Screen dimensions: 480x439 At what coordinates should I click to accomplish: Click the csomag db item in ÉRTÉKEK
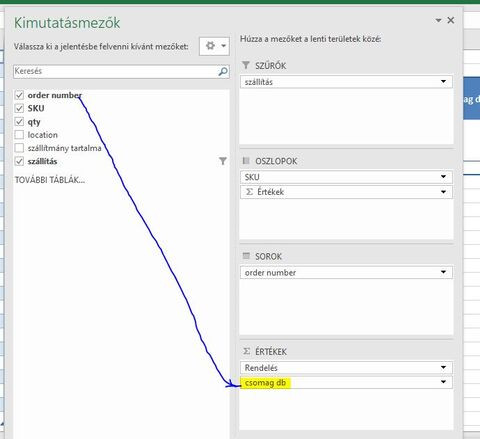pos(346,382)
